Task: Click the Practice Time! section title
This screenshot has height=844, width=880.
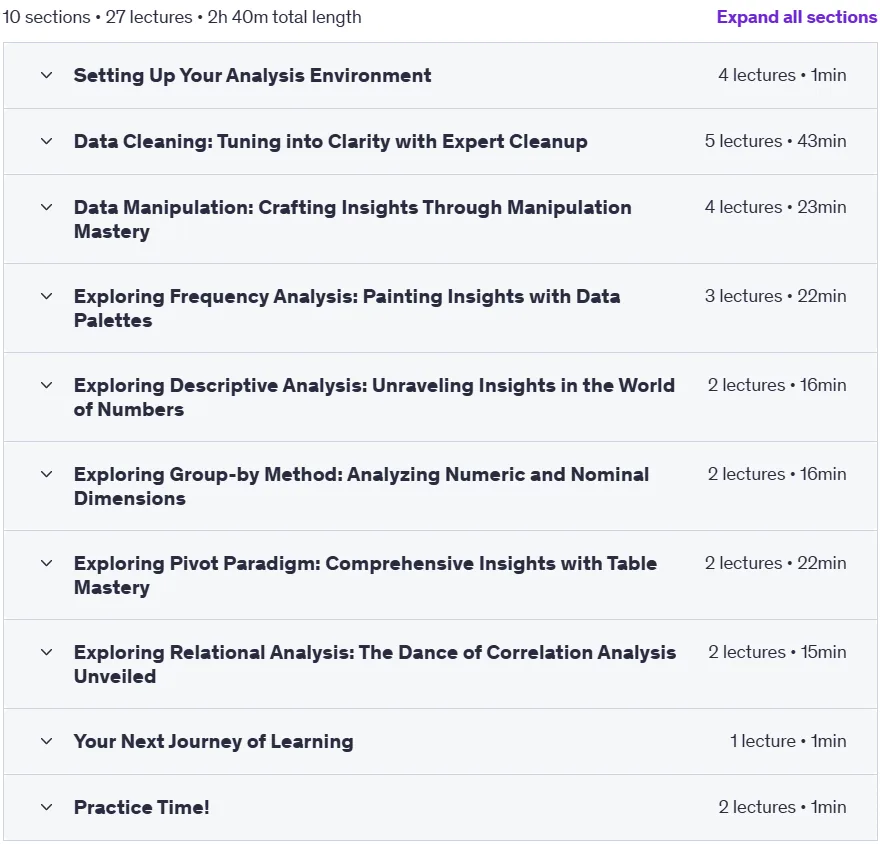Action: coord(141,808)
